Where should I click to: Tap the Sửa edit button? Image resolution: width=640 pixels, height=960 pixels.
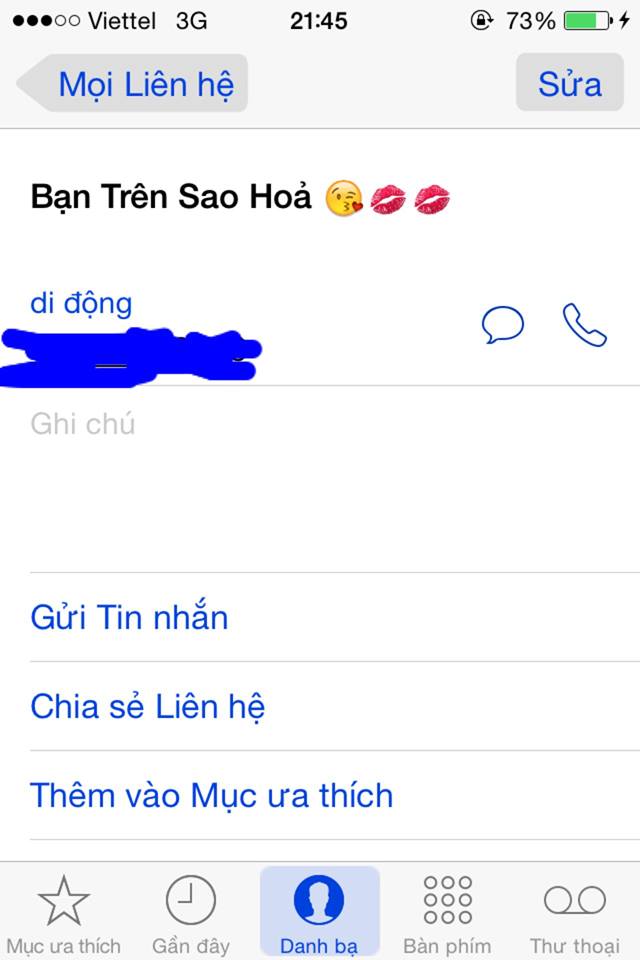[570, 83]
